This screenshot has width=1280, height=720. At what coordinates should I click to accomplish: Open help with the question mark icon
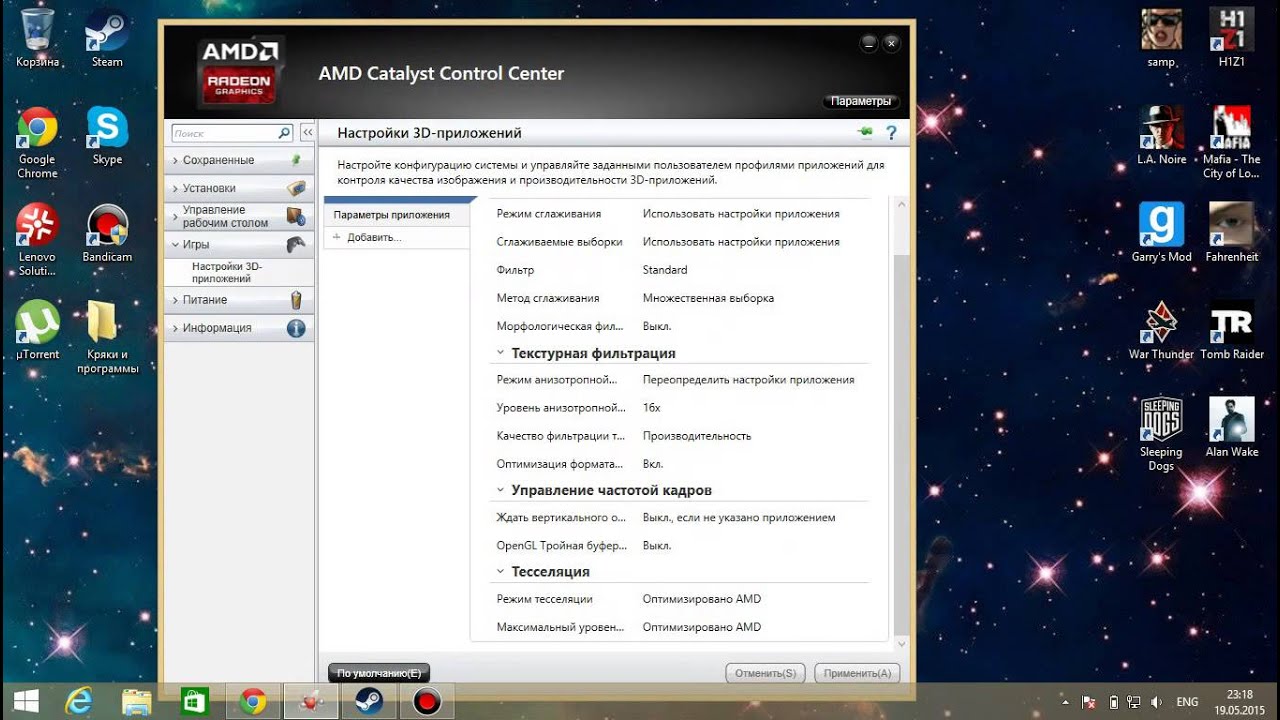click(891, 132)
